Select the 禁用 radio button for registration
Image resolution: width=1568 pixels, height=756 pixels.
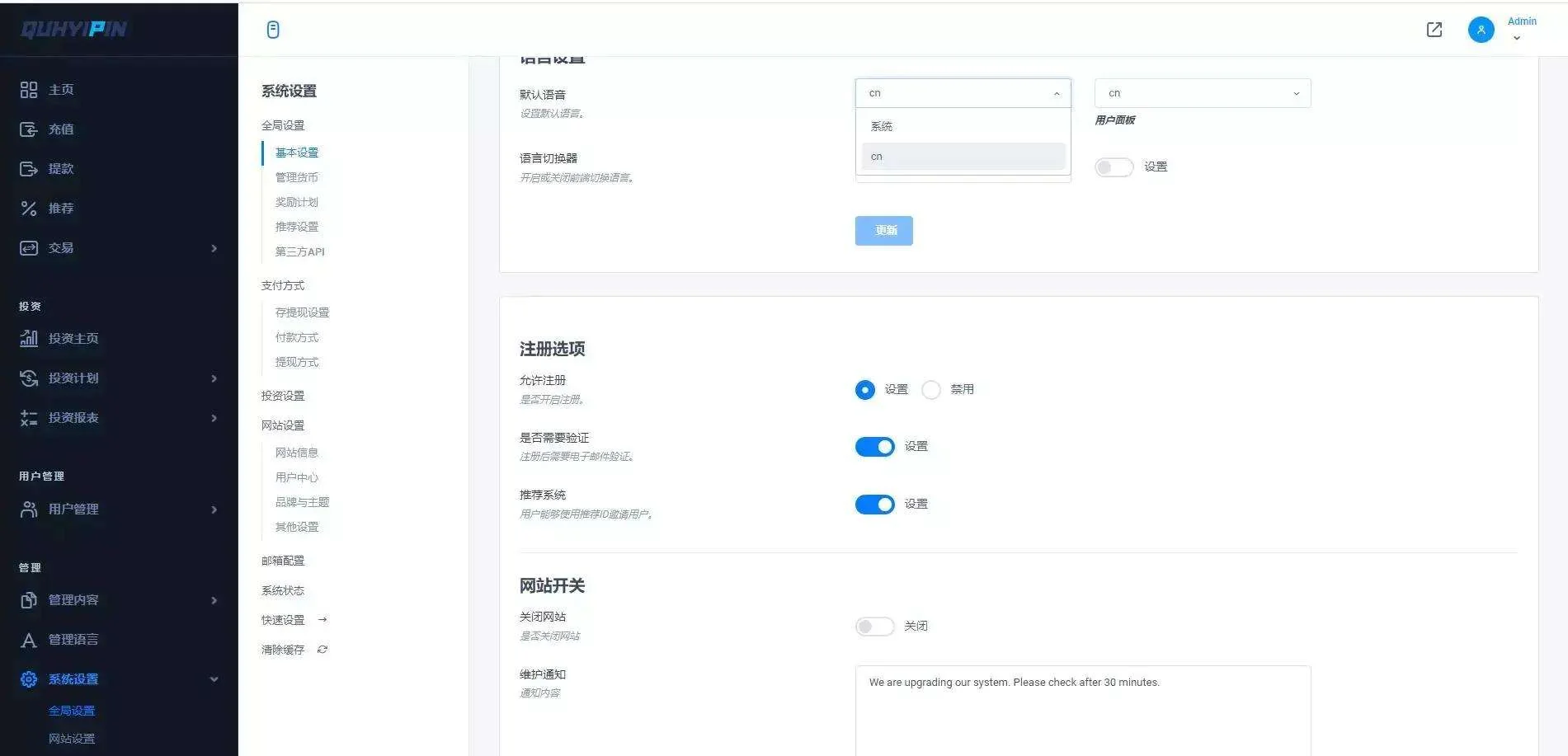(931, 390)
